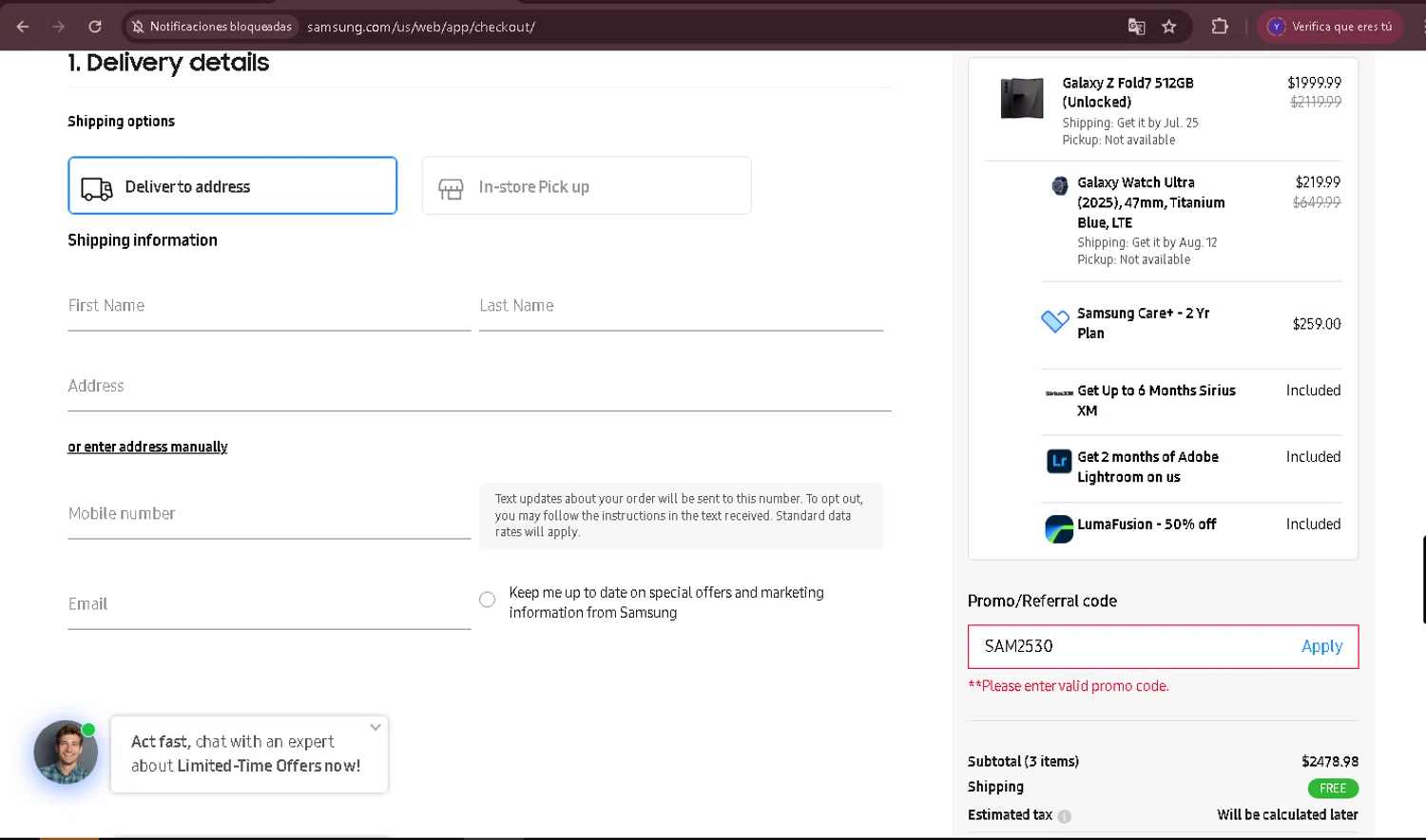Click the $1999.99 Fold7 price
The width and height of the screenshot is (1426, 840).
click(1315, 83)
